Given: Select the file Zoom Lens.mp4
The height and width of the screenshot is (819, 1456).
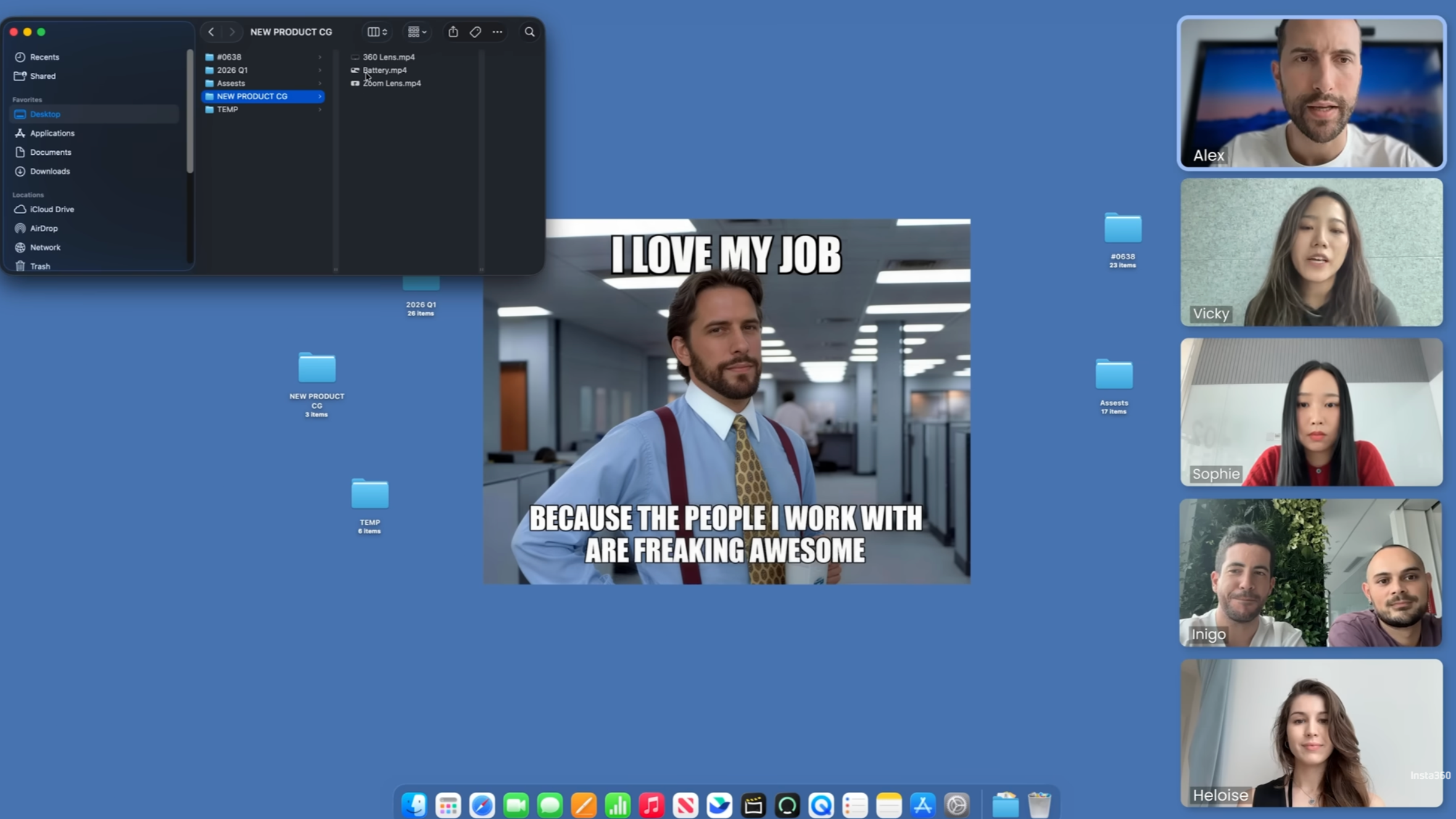Looking at the screenshot, I should [392, 83].
